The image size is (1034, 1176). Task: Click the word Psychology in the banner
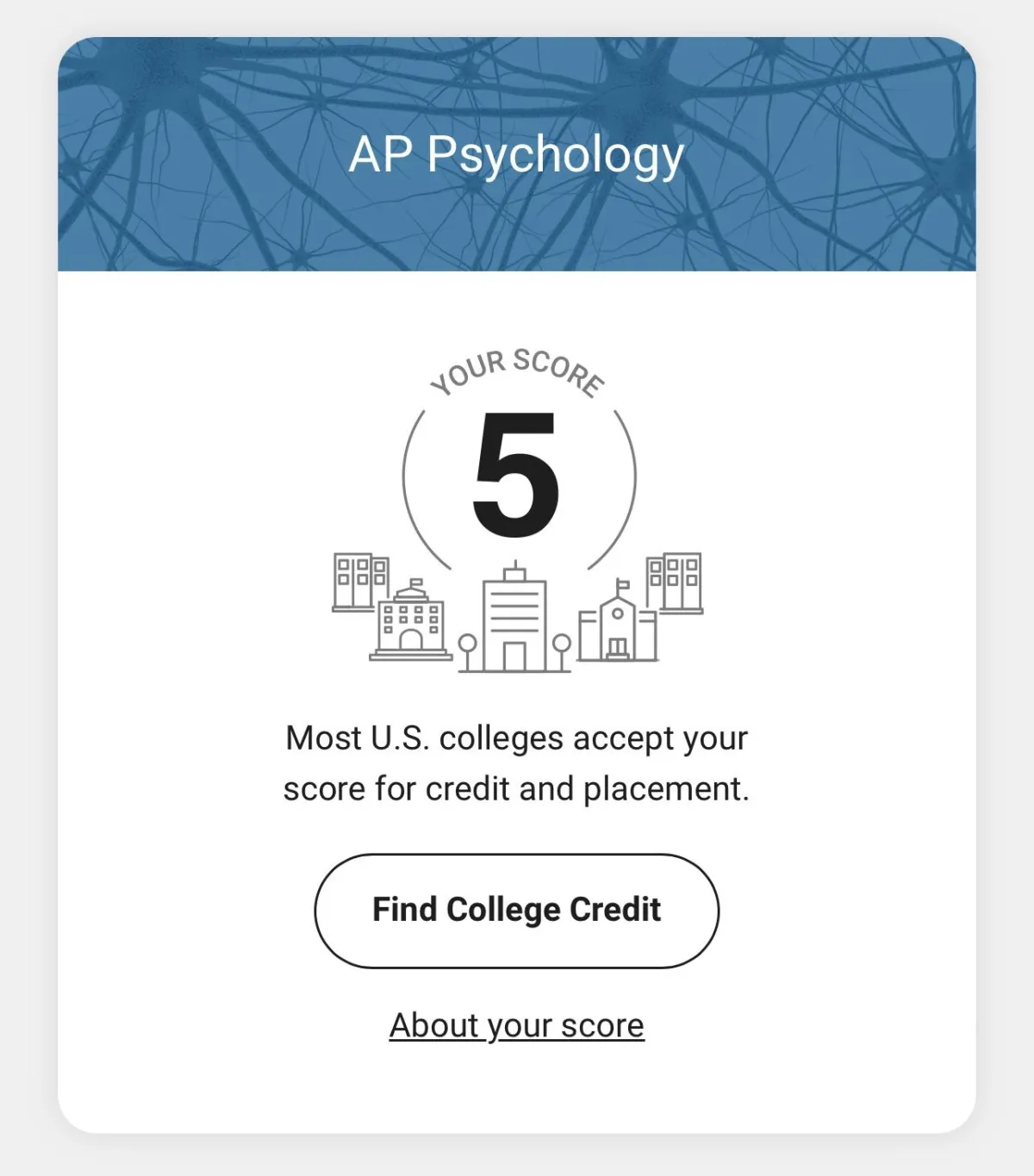point(556,156)
